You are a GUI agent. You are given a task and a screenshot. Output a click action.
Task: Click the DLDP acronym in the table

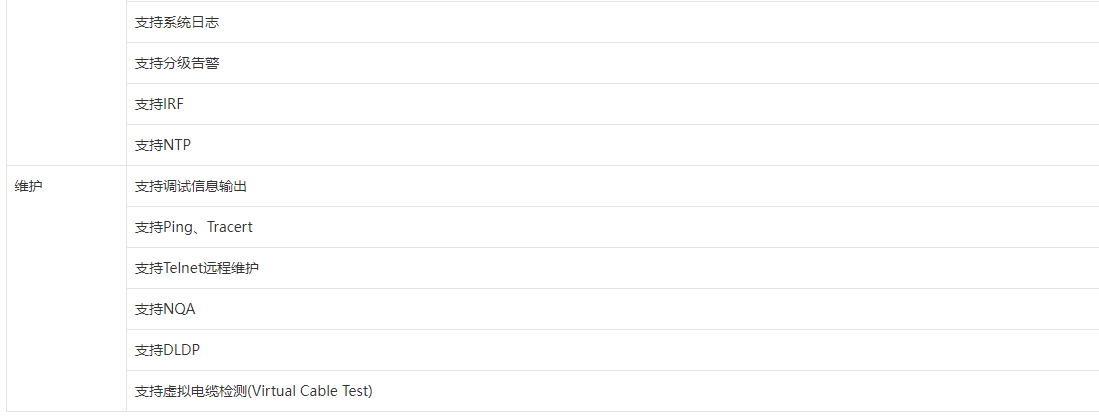(181, 350)
